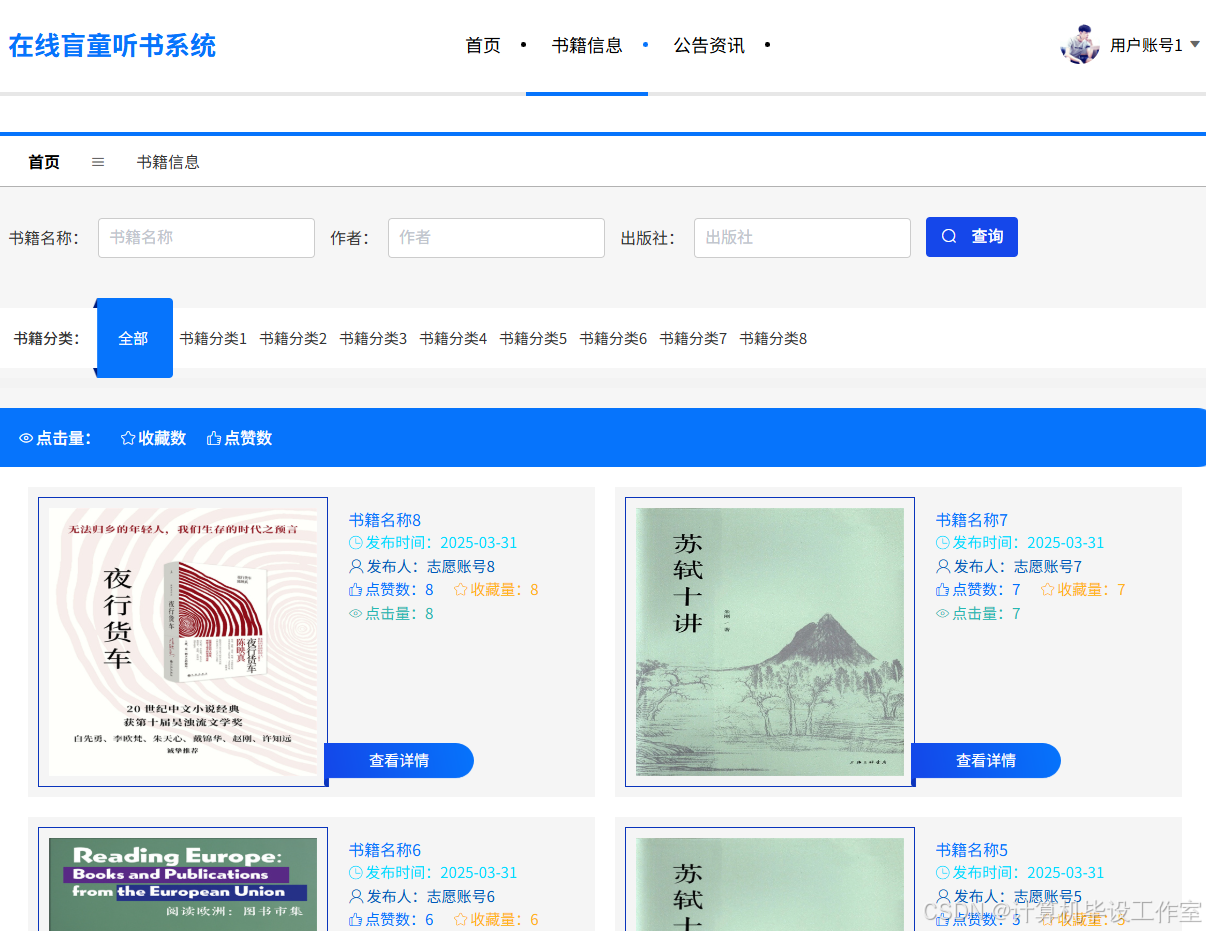The image size is (1206, 931).
Task: Open 公告资讯 in top navigation
Action: point(709,45)
